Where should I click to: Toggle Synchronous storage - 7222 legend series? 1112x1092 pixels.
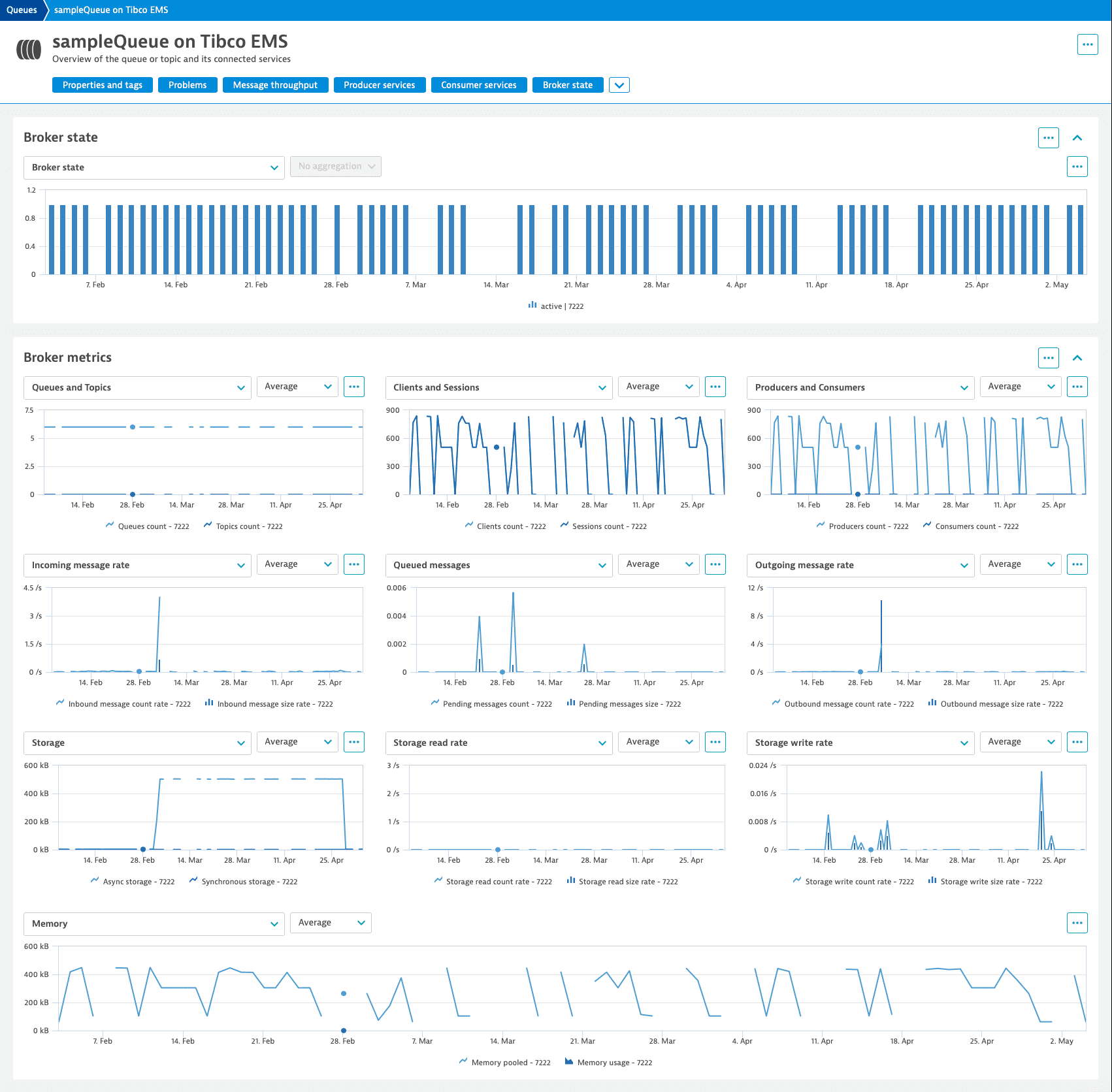pos(244,881)
